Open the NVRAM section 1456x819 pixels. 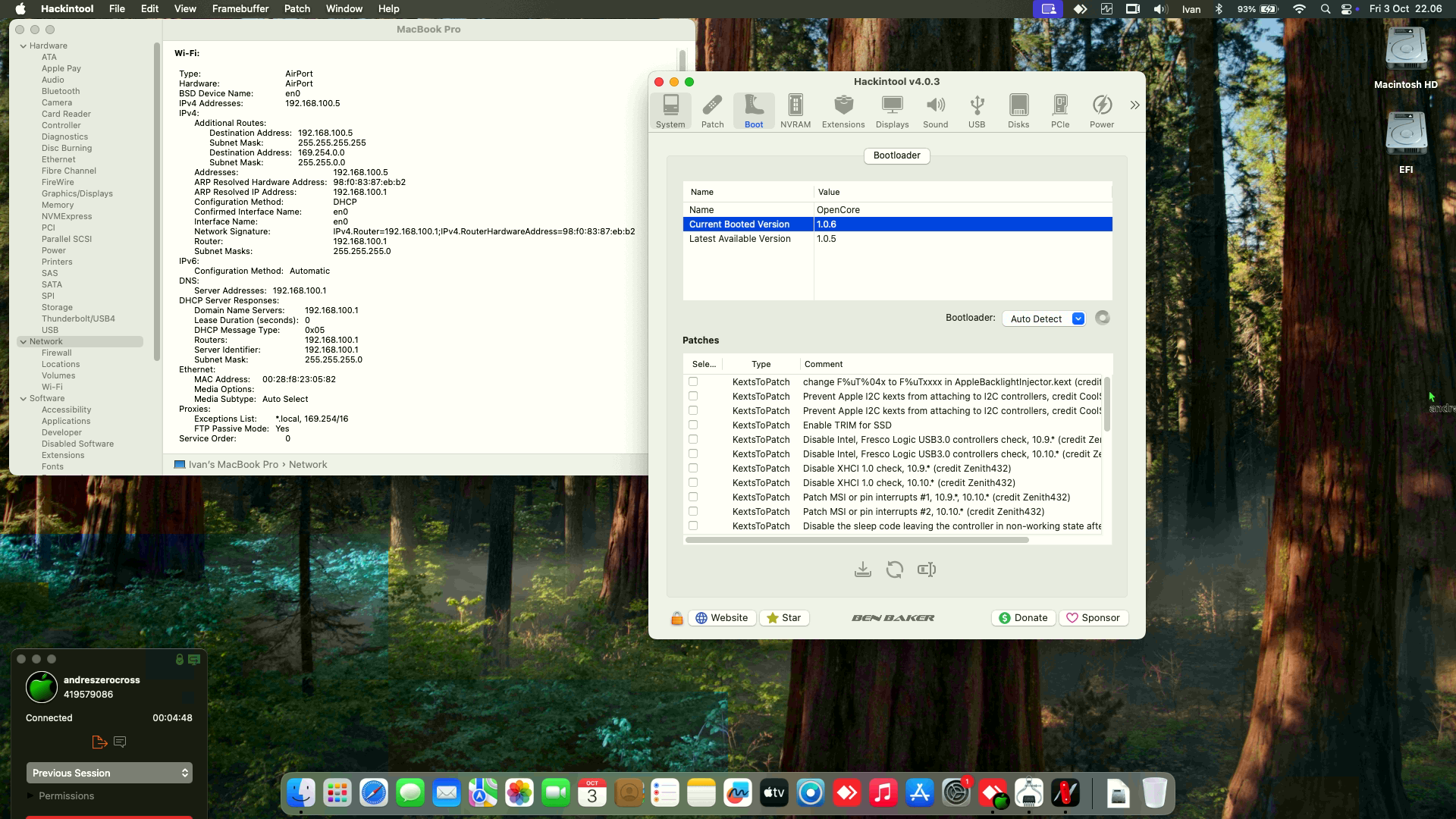click(795, 111)
